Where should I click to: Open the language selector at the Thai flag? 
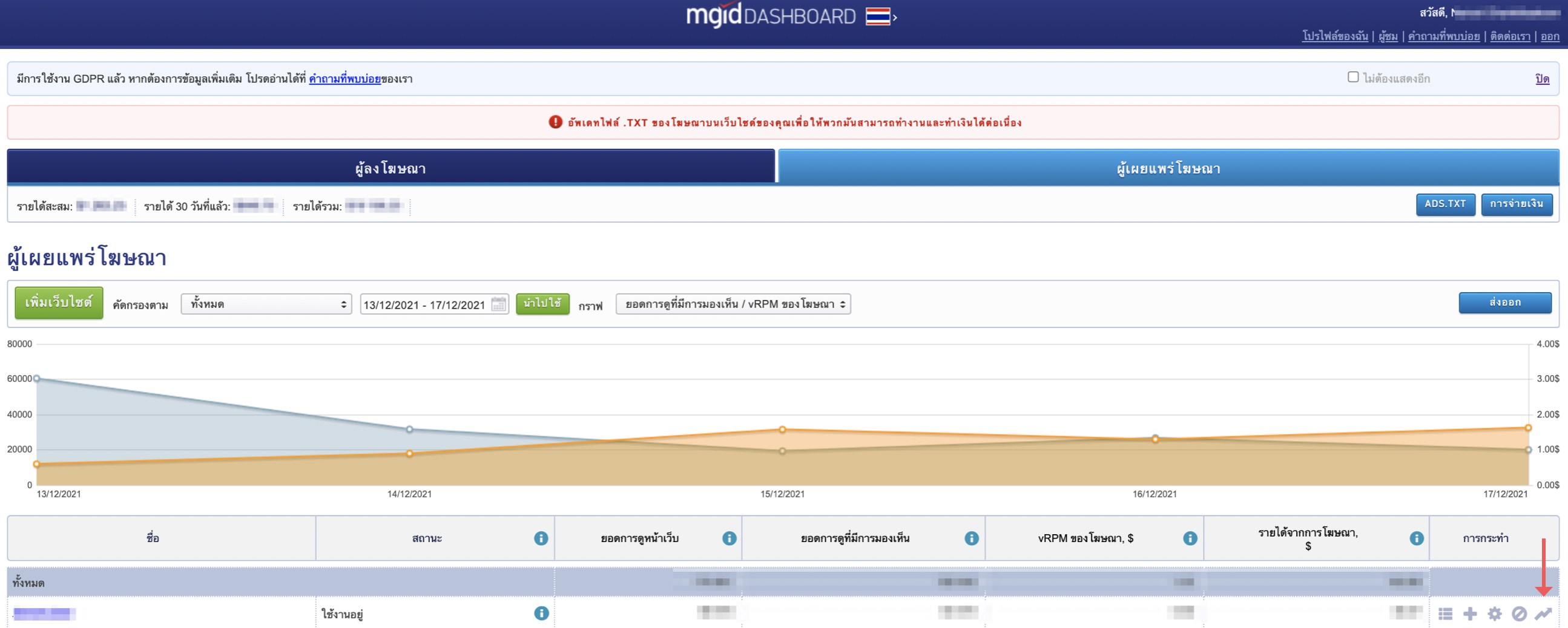click(x=880, y=16)
